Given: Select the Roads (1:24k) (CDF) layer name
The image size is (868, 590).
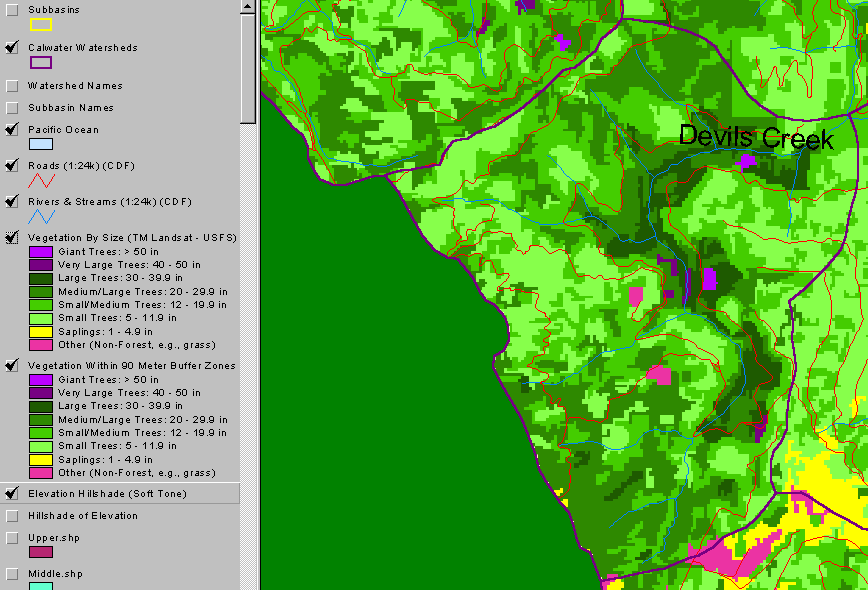Looking at the screenshot, I should tap(81, 165).
